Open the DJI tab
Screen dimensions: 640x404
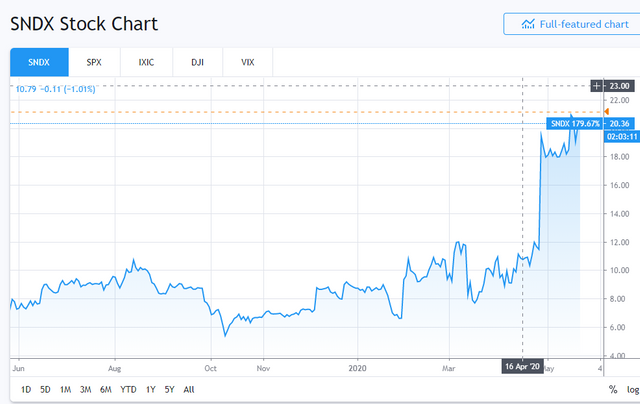tap(198, 62)
